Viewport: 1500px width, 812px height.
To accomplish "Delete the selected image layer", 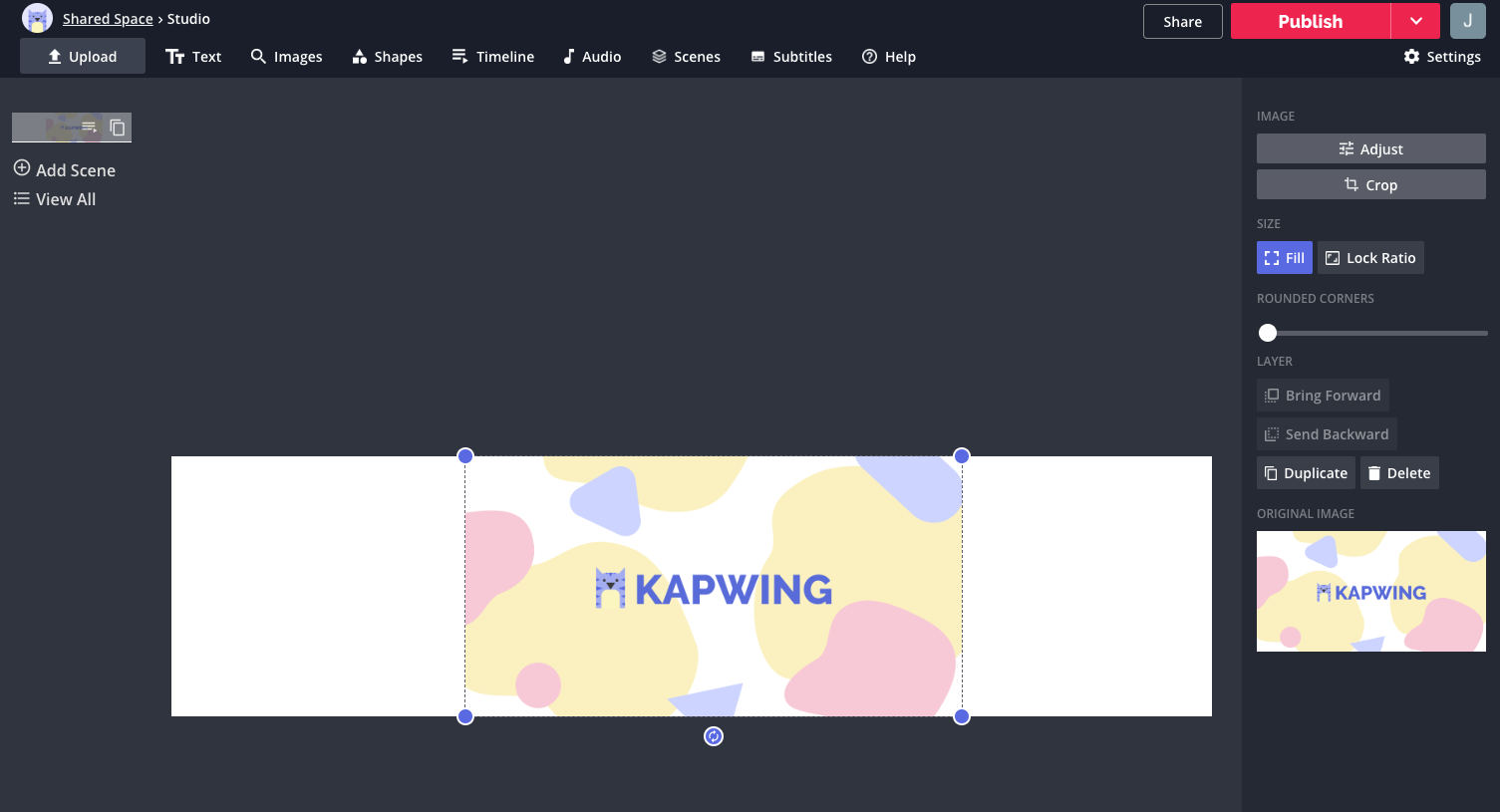I will (x=1399, y=472).
